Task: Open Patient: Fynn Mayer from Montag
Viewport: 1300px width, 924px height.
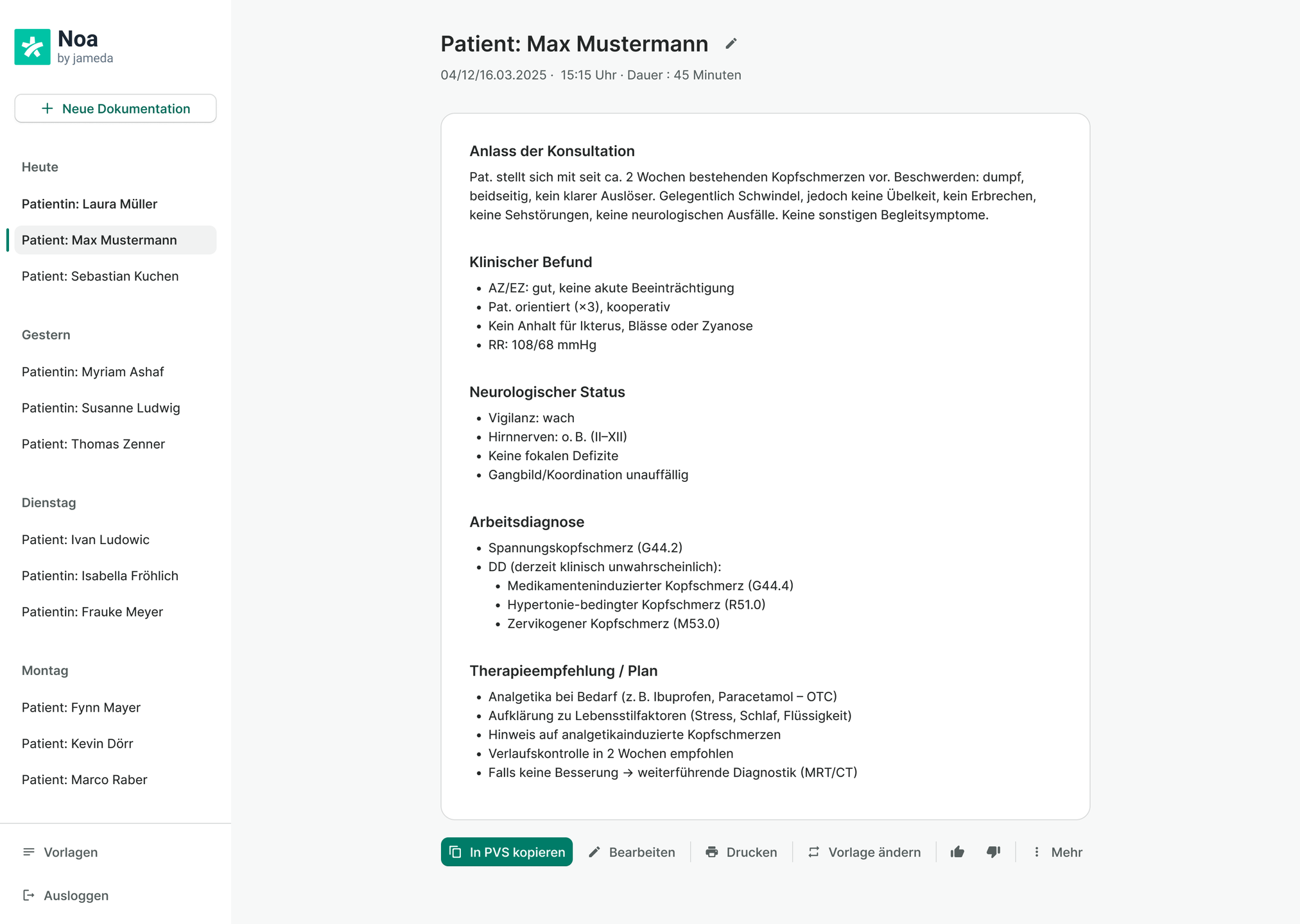Action: click(81, 707)
